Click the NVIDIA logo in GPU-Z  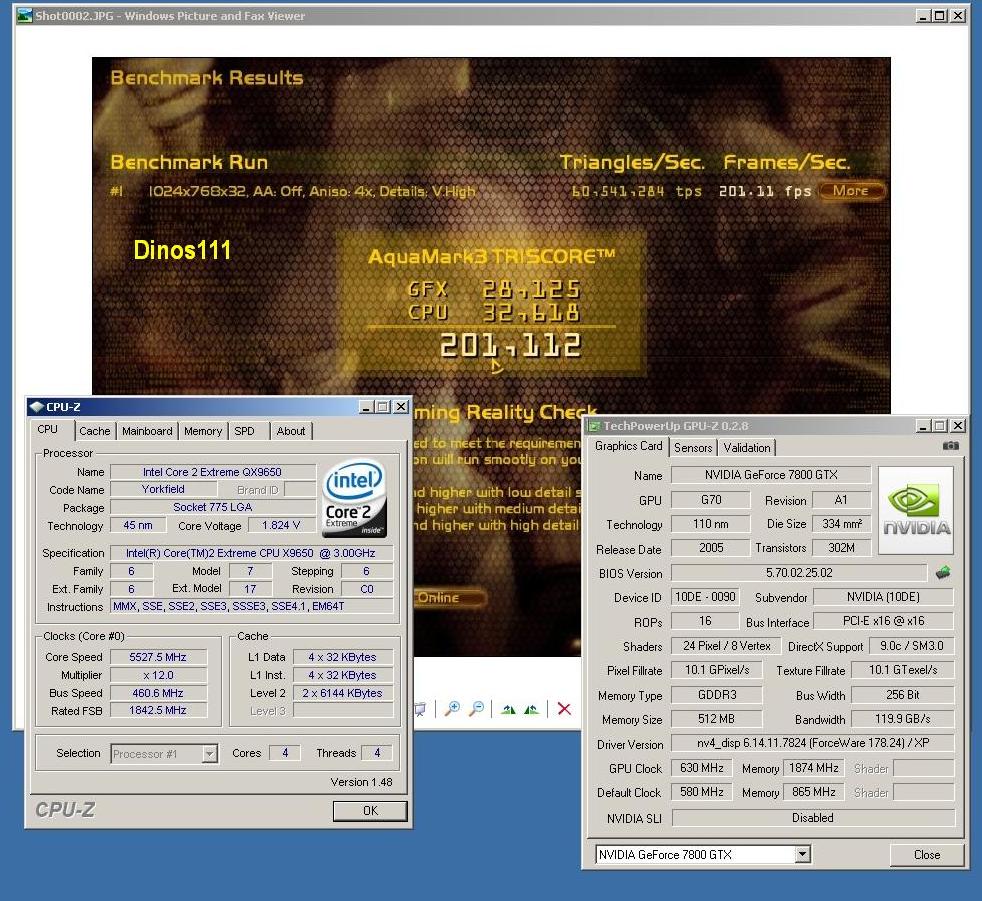(916, 510)
